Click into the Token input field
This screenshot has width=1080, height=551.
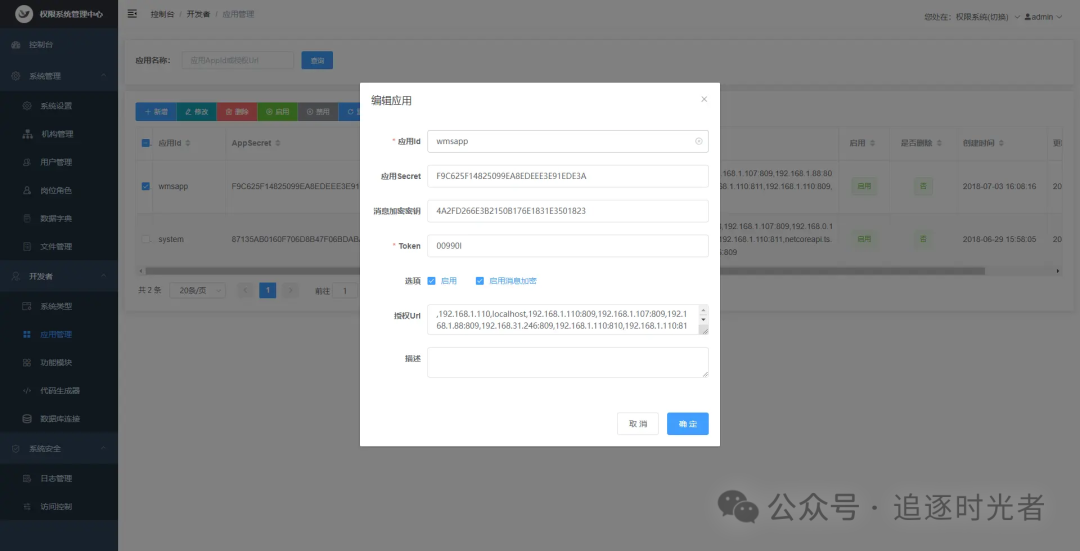[x=568, y=246]
